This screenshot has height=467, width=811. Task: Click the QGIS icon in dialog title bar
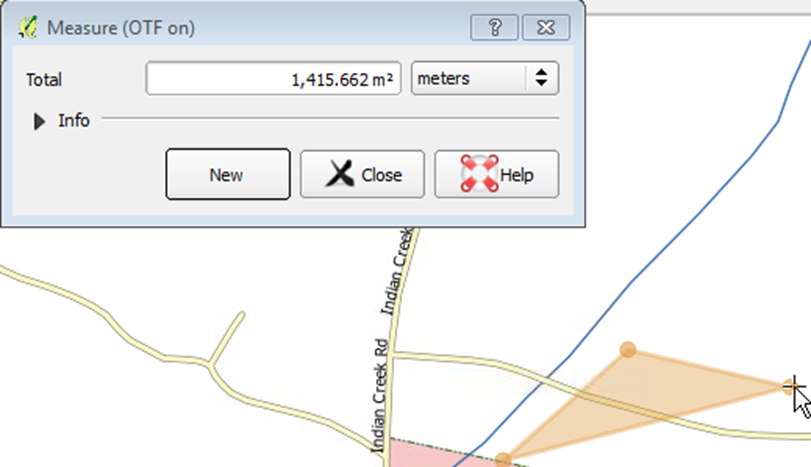28,27
